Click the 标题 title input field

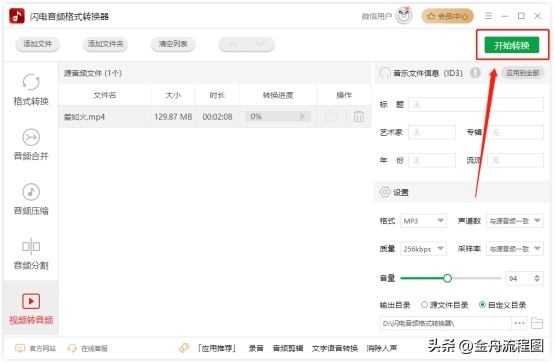476,105
